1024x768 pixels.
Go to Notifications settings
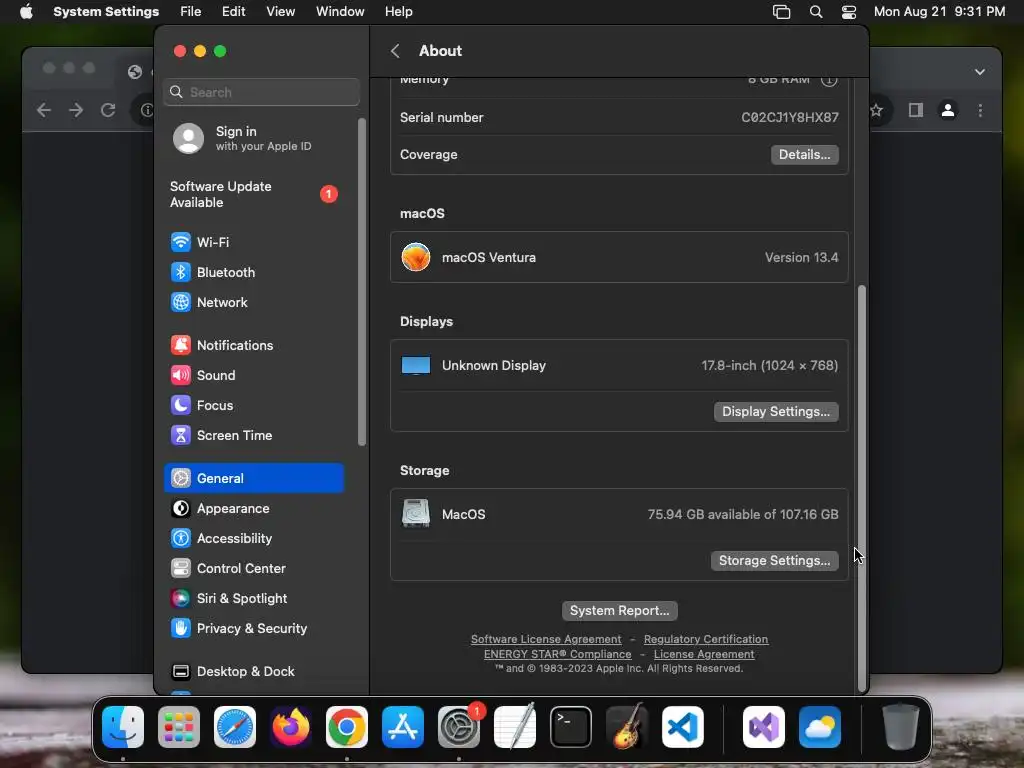pos(254,345)
